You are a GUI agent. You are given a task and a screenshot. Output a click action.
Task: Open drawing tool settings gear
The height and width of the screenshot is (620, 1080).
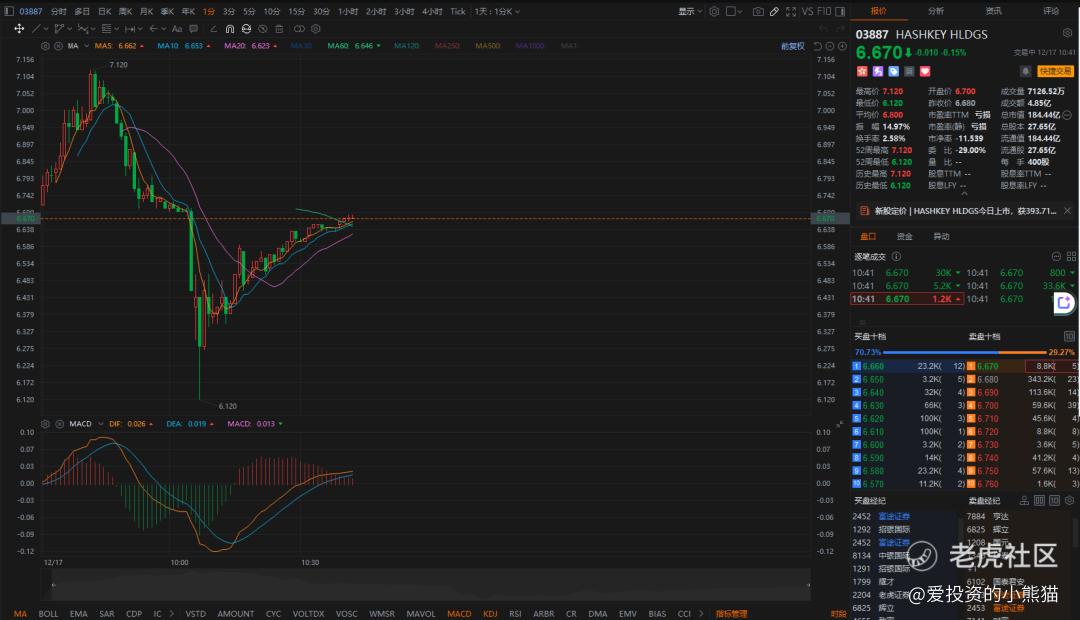(315, 28)
